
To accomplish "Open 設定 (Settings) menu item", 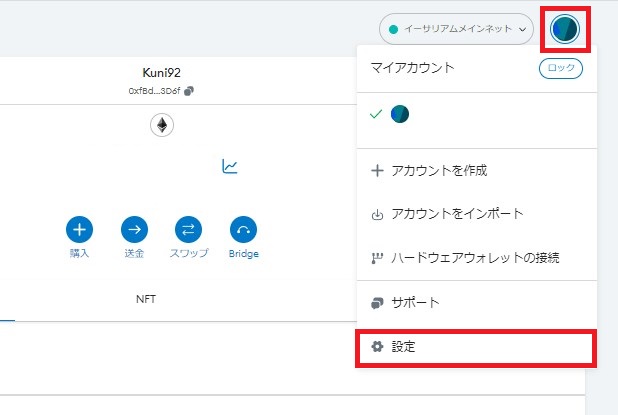I will (x=477, y=347).
